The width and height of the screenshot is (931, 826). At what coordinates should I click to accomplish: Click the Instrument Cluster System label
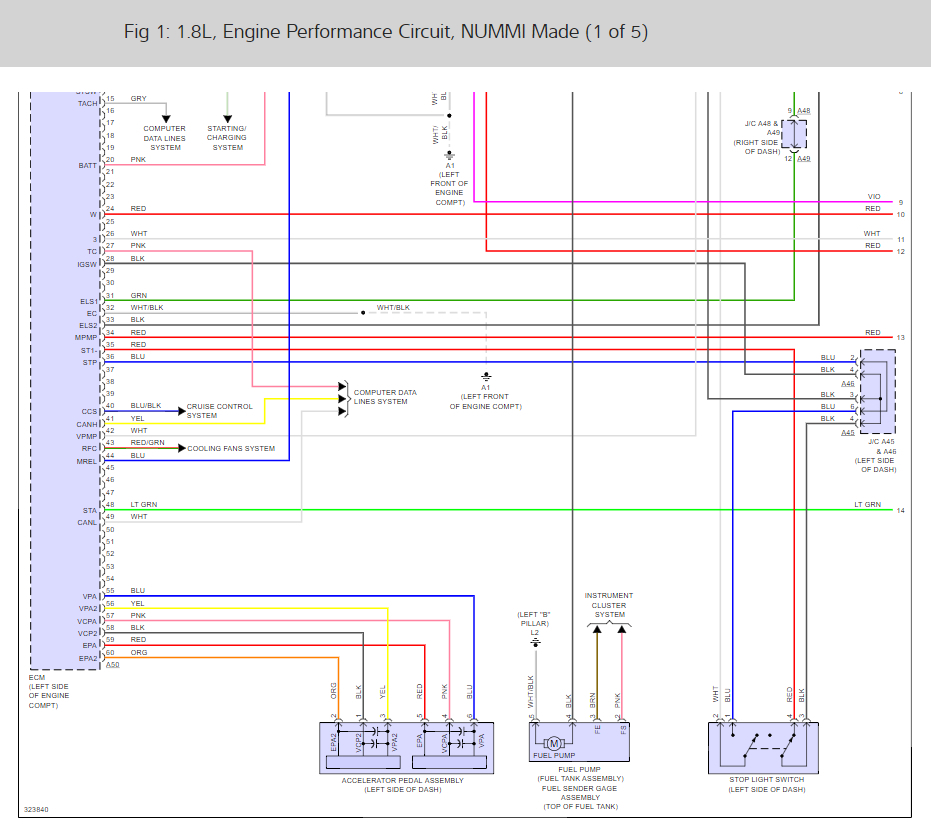tap(609, 605)
